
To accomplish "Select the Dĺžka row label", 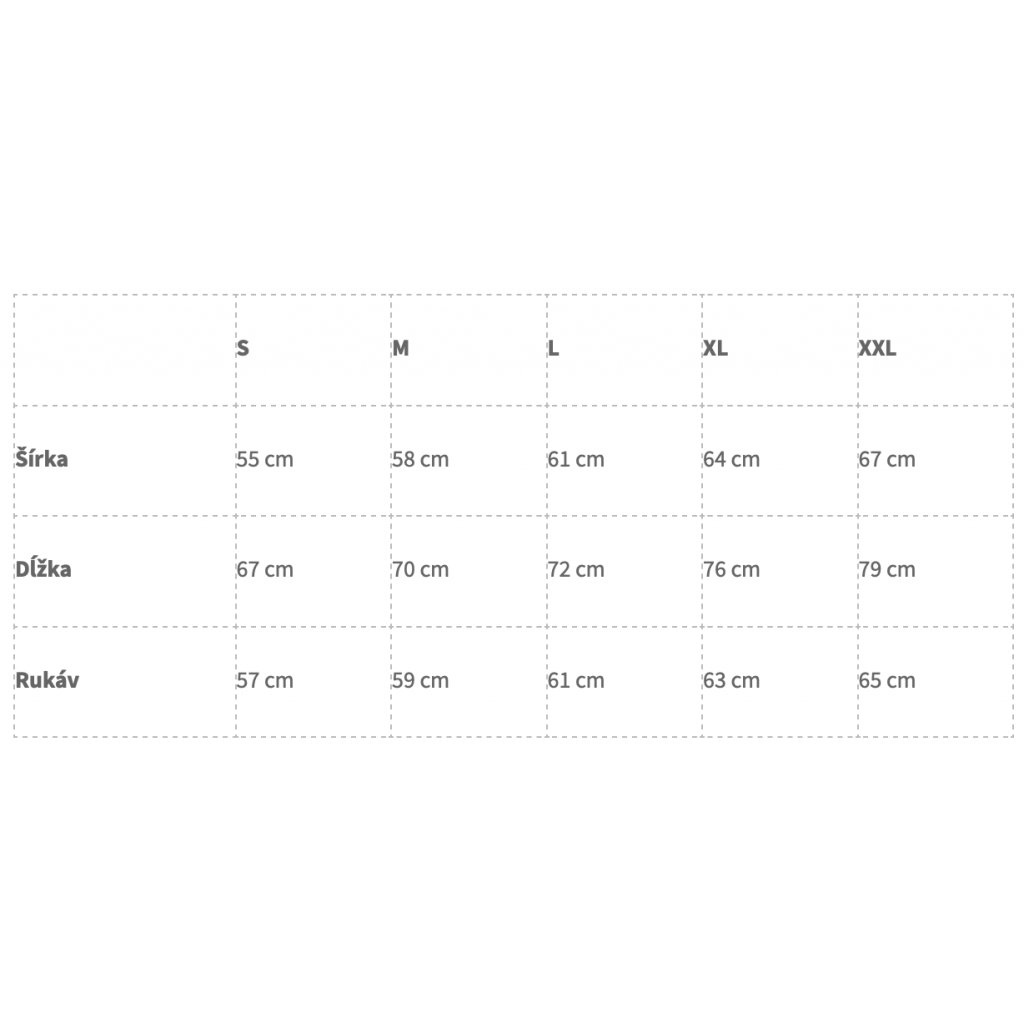I will 43,569.
